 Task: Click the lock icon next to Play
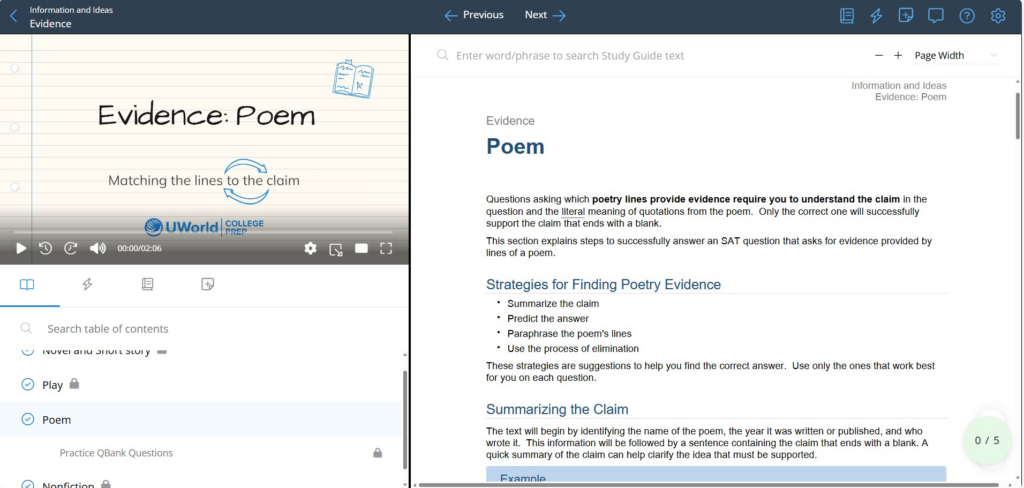click(74, 383)
